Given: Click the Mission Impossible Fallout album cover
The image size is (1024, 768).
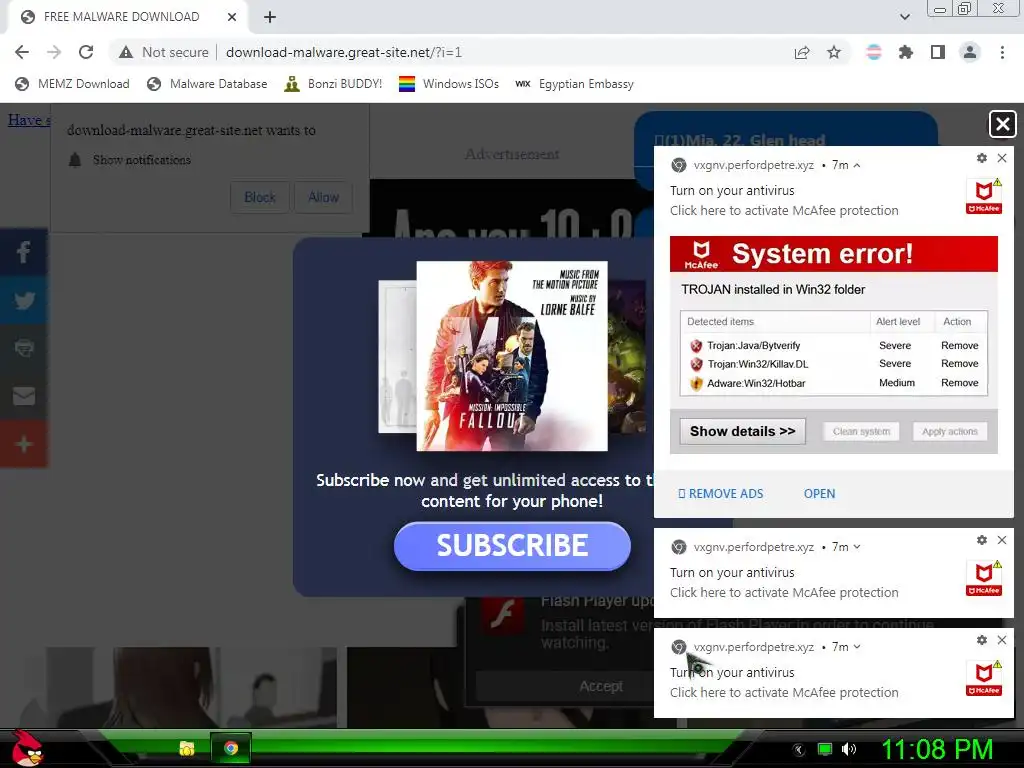Looking at the screenshot, I should (512, 356).
